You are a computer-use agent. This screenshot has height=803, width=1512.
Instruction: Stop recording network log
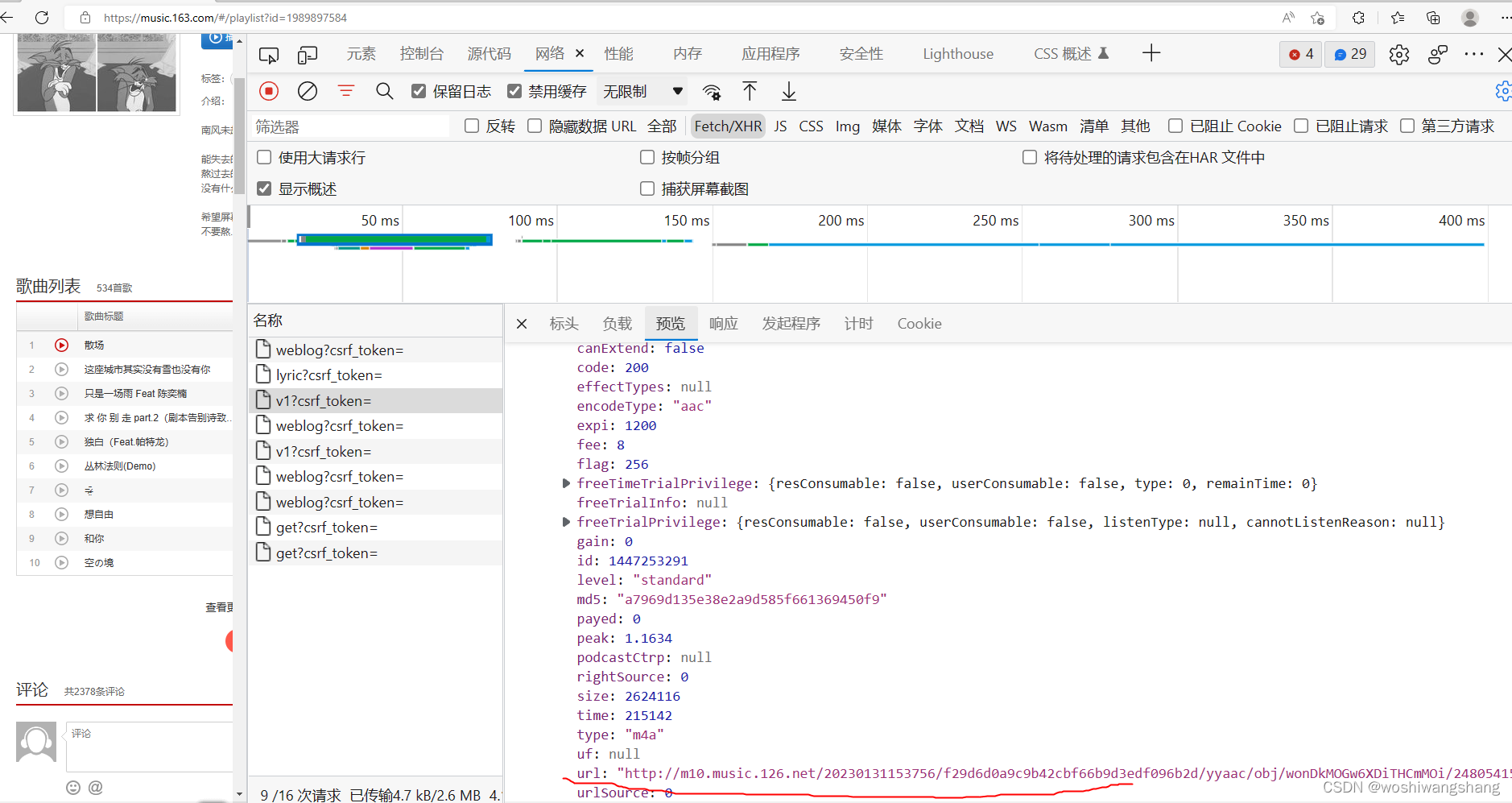coord(269,91)
